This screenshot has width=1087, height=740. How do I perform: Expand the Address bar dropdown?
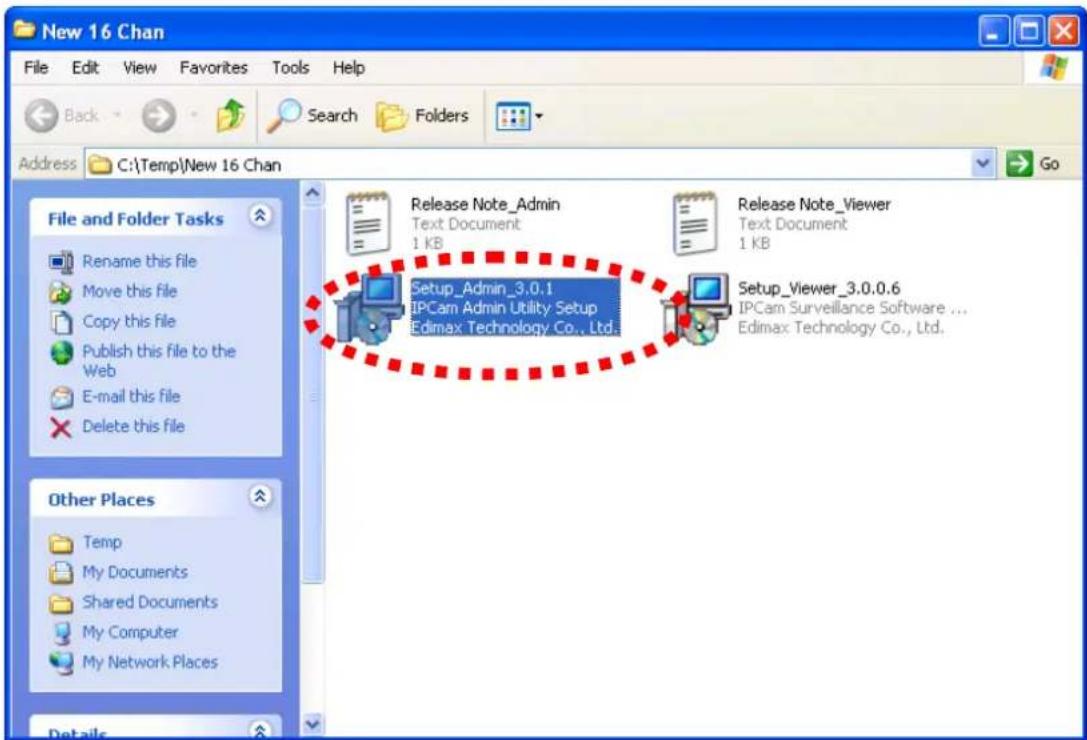(982, 164)
